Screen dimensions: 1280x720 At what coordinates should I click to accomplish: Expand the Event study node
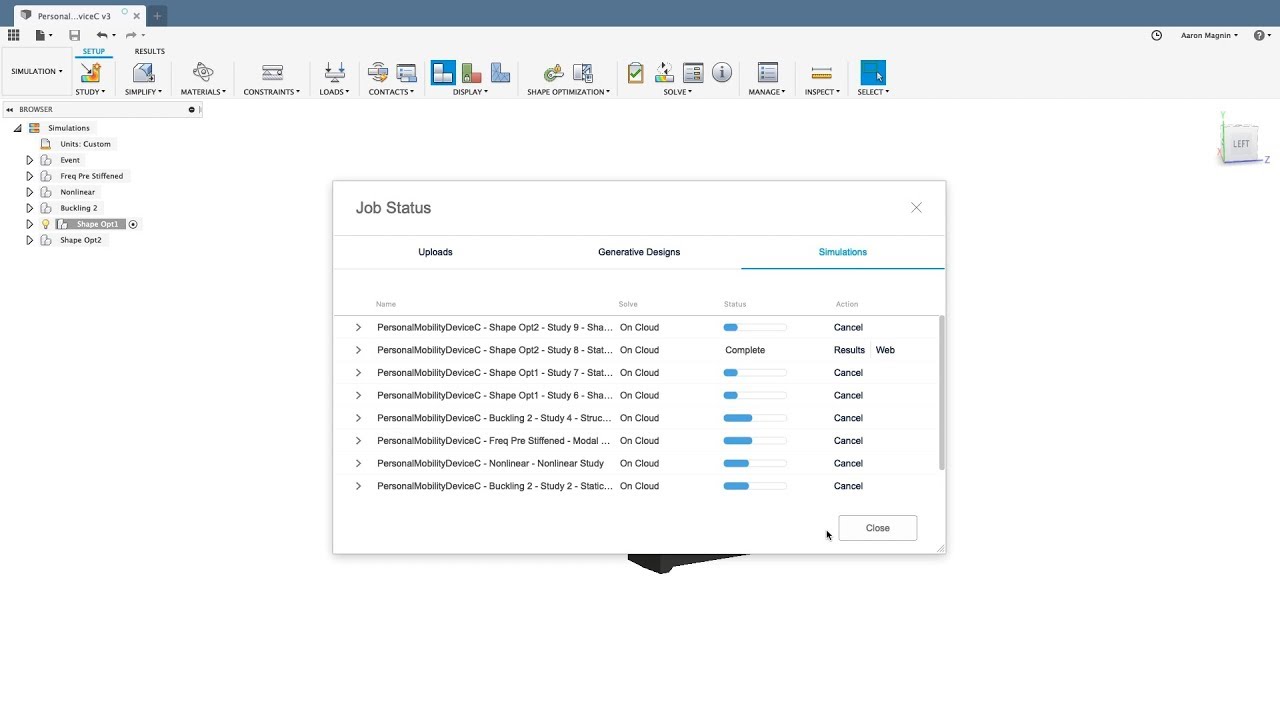29,160
